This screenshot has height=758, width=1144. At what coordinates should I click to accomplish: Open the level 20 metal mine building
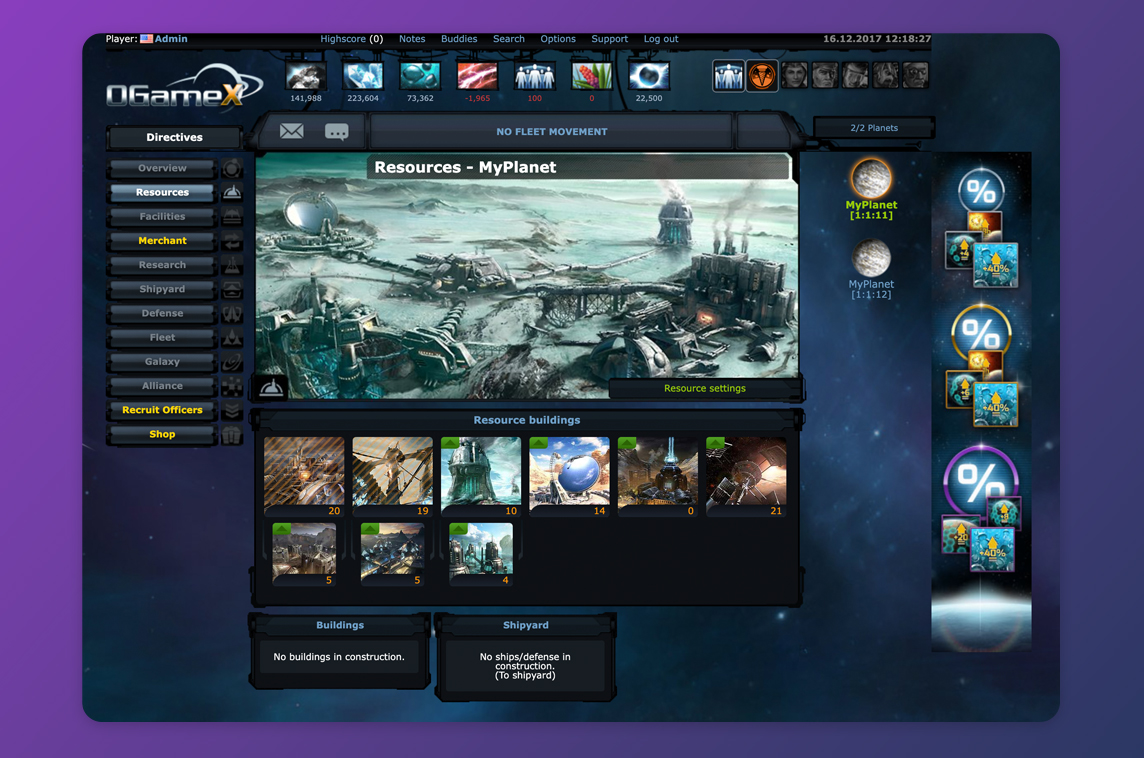click(304, 476)
